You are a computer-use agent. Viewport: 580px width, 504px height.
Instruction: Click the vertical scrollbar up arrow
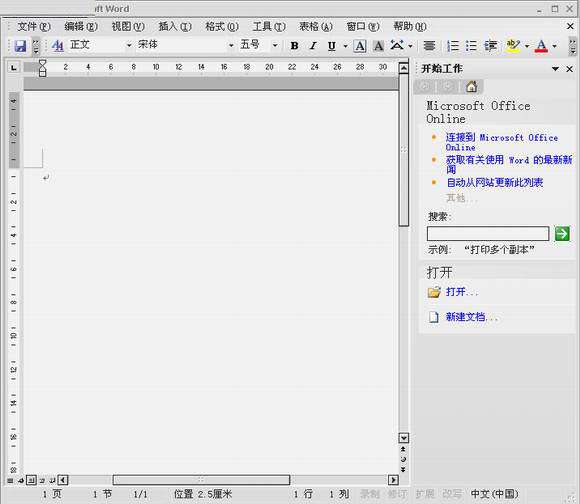tap(404, 68)
